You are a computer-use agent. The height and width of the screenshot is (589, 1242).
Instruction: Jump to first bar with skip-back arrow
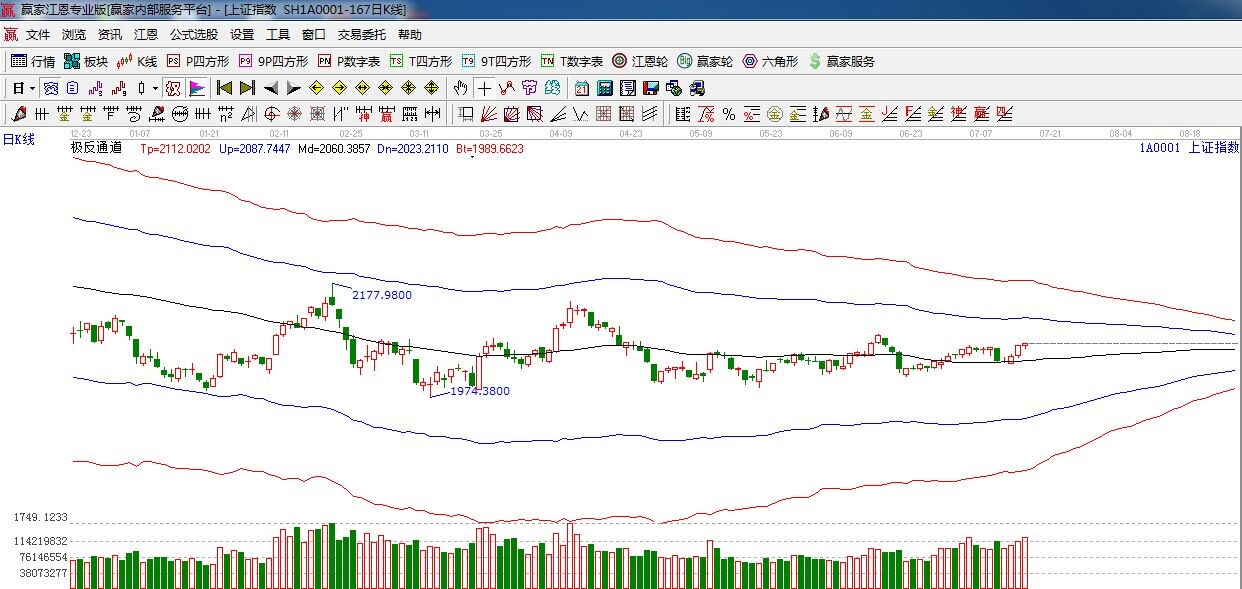click(224, 88)
